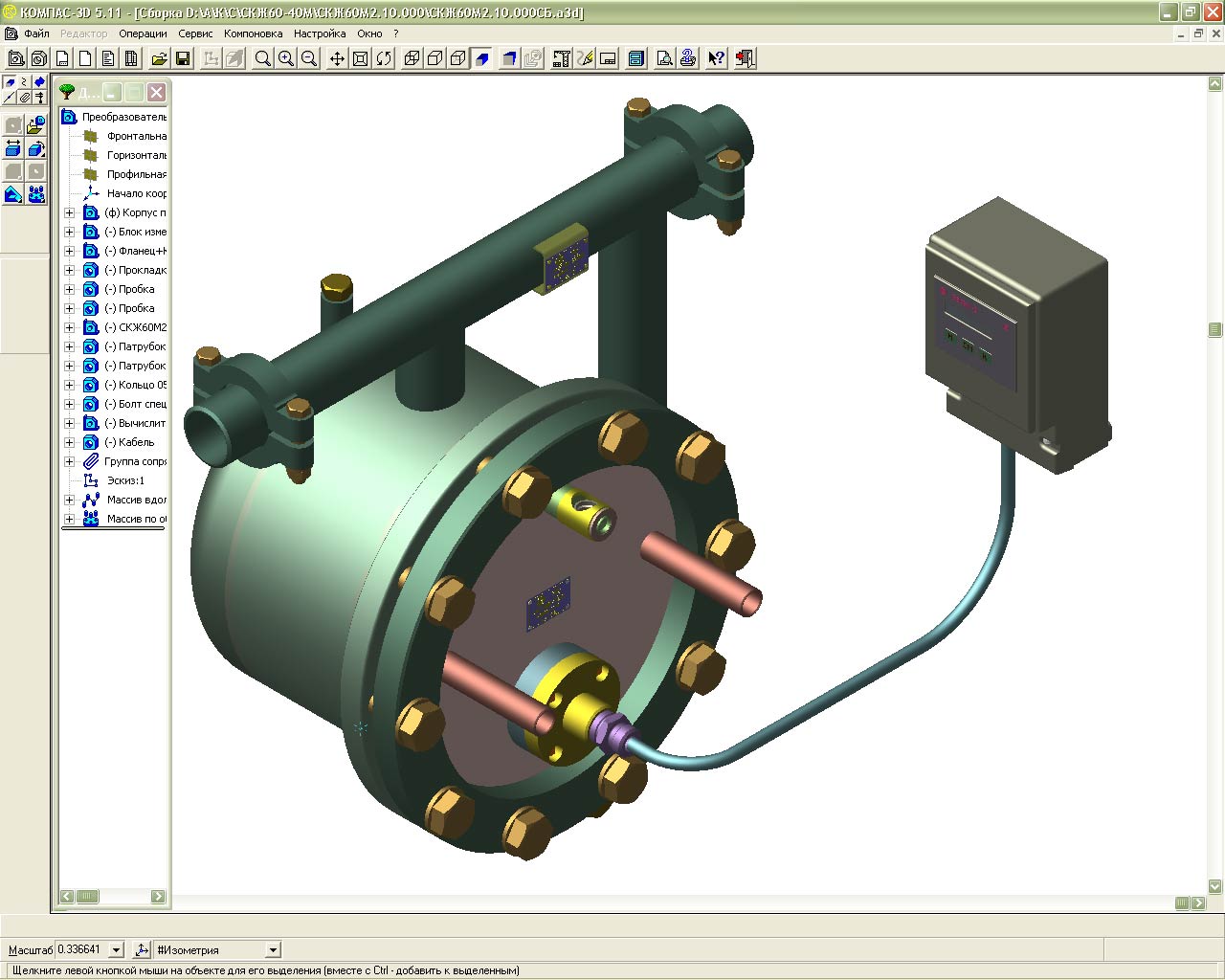The width and height of the screenshot is (1225, 980).
Task: Click the Начало координат axes icon
Action: pos(91,193)
